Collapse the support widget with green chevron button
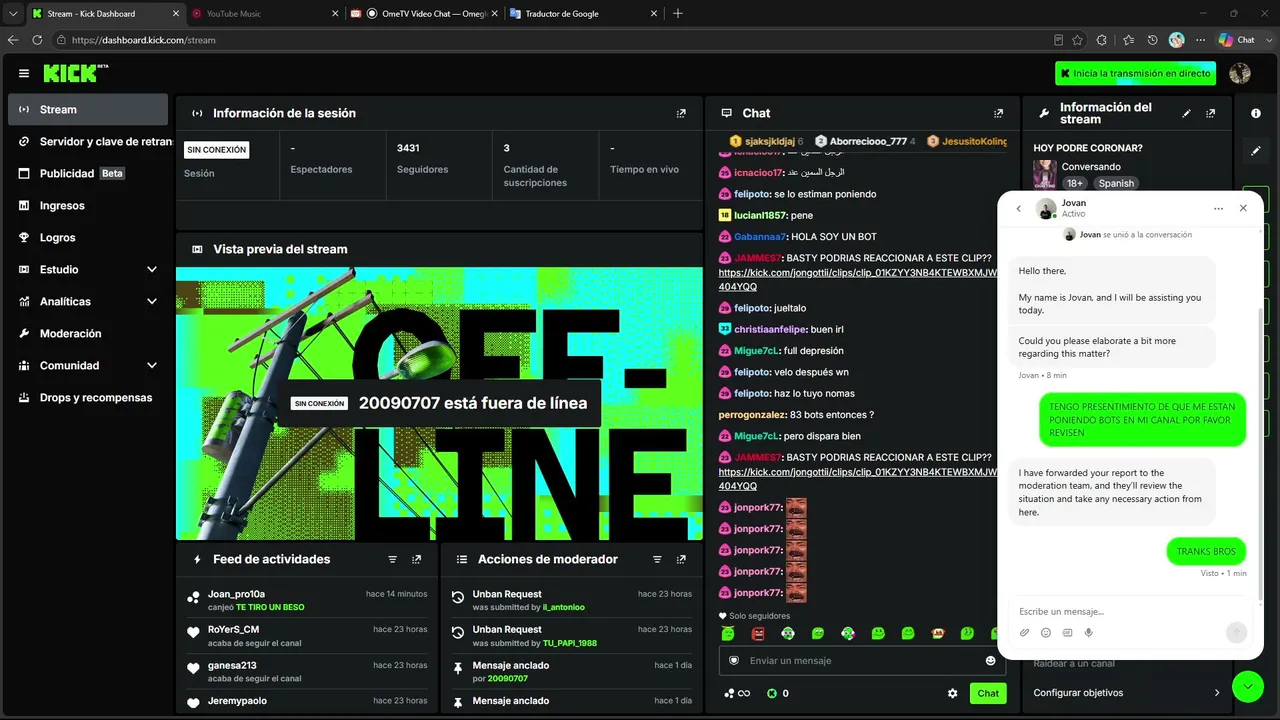This screenshot has width=1280, height=720. point(1248,686)
